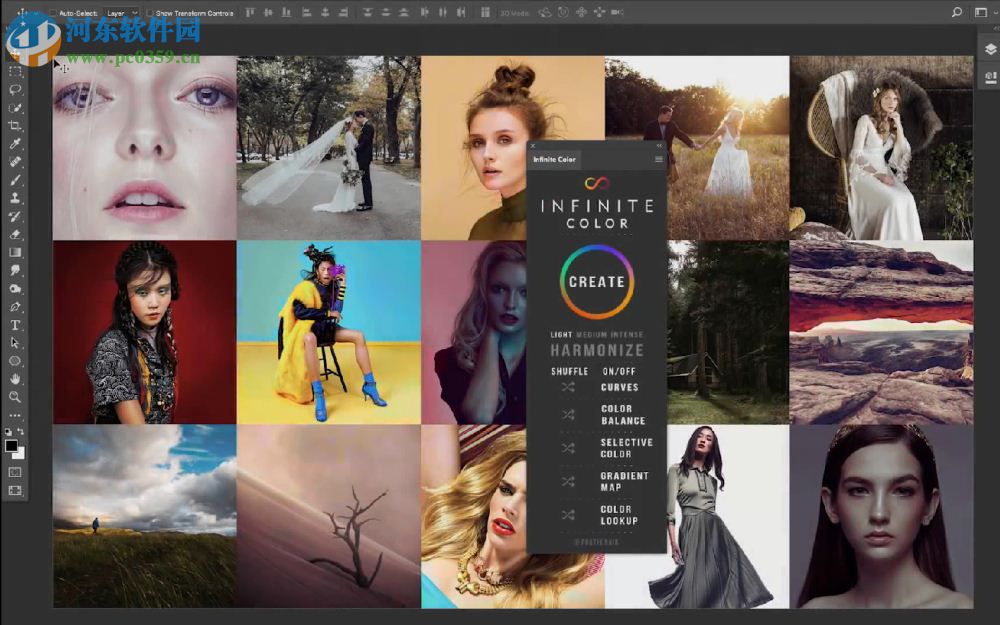The width and height of the screenshot is (1000, 625).
Task: Pick the Eyedropper tool
Action: pyautogui.click(x=15, y=144)
